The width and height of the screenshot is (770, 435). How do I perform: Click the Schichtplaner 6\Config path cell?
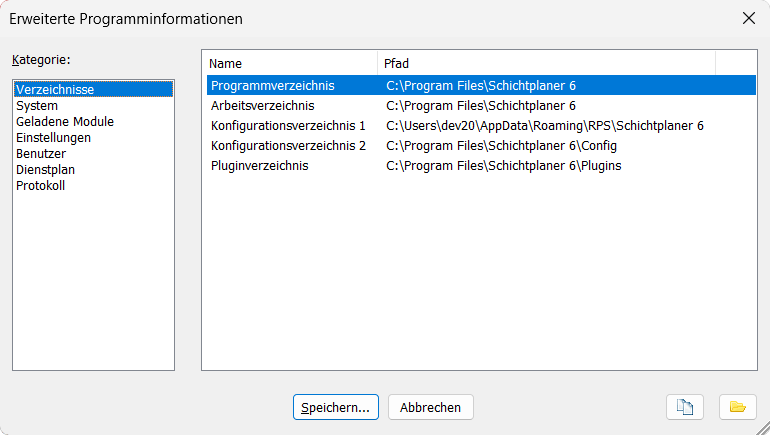[501, 146]
